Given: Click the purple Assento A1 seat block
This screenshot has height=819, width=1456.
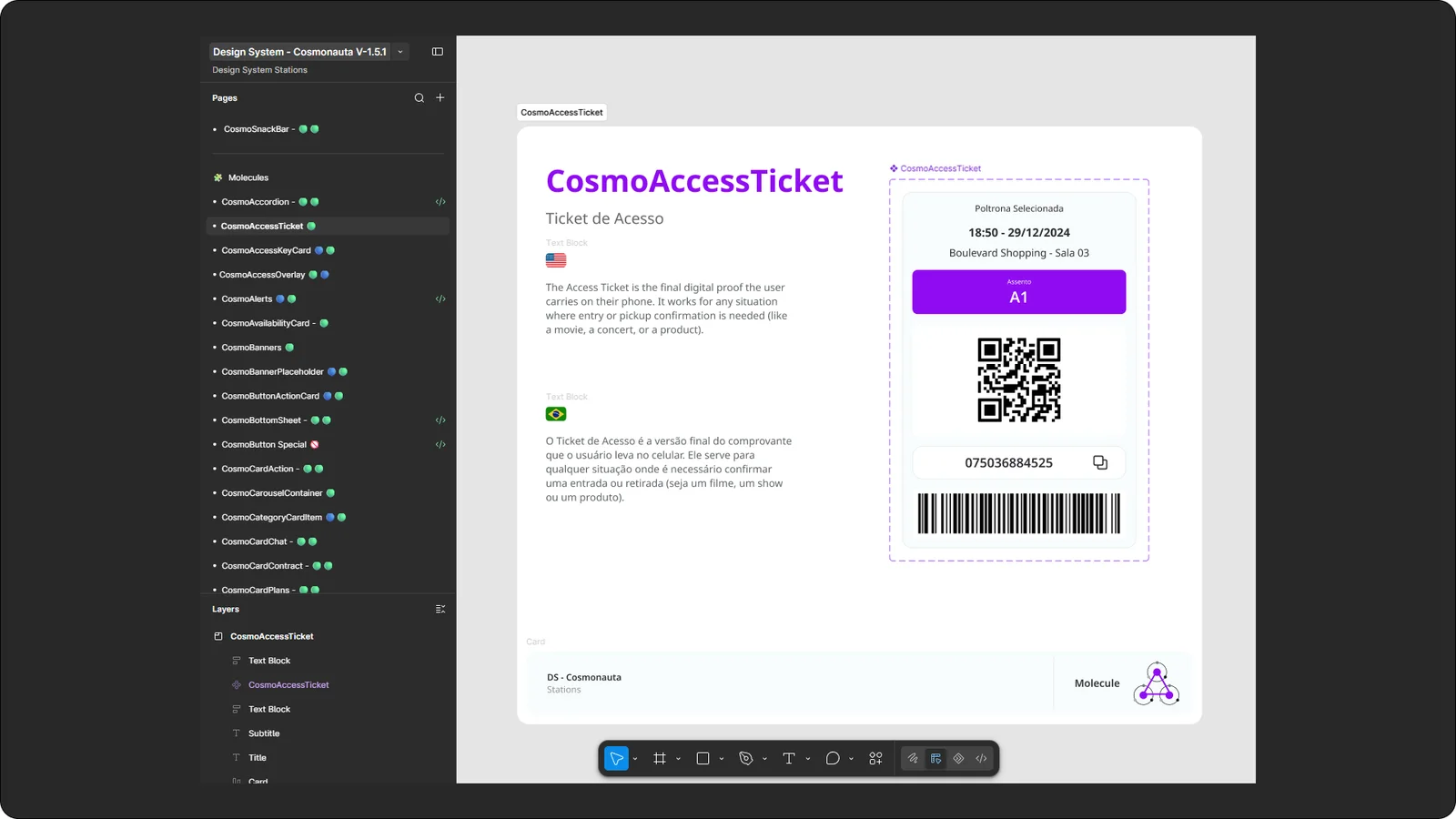Looking at the screenshot, I should point(1019,292).
